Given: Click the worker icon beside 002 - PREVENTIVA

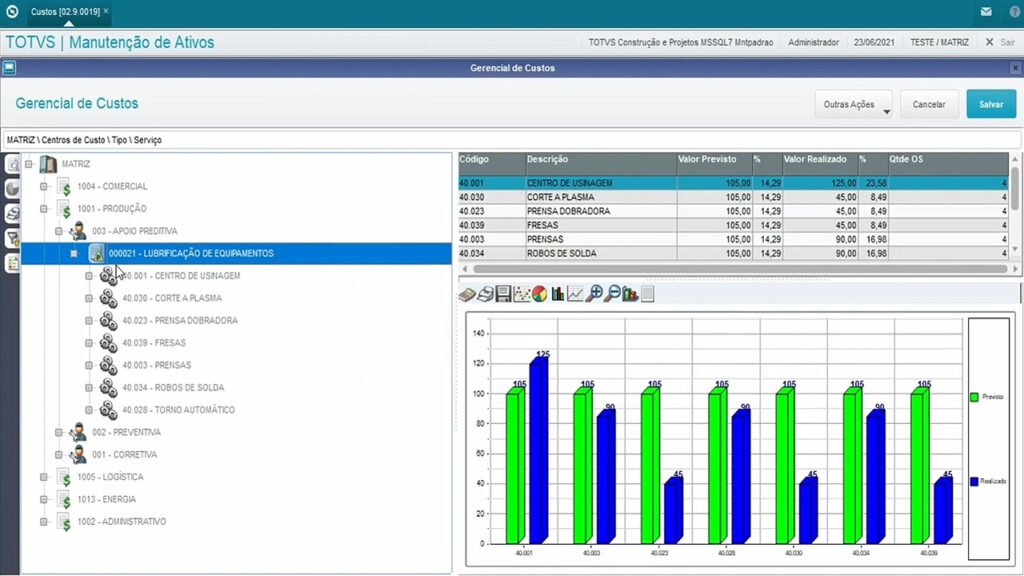Looking at the screenshot, I should coord(78,432).
